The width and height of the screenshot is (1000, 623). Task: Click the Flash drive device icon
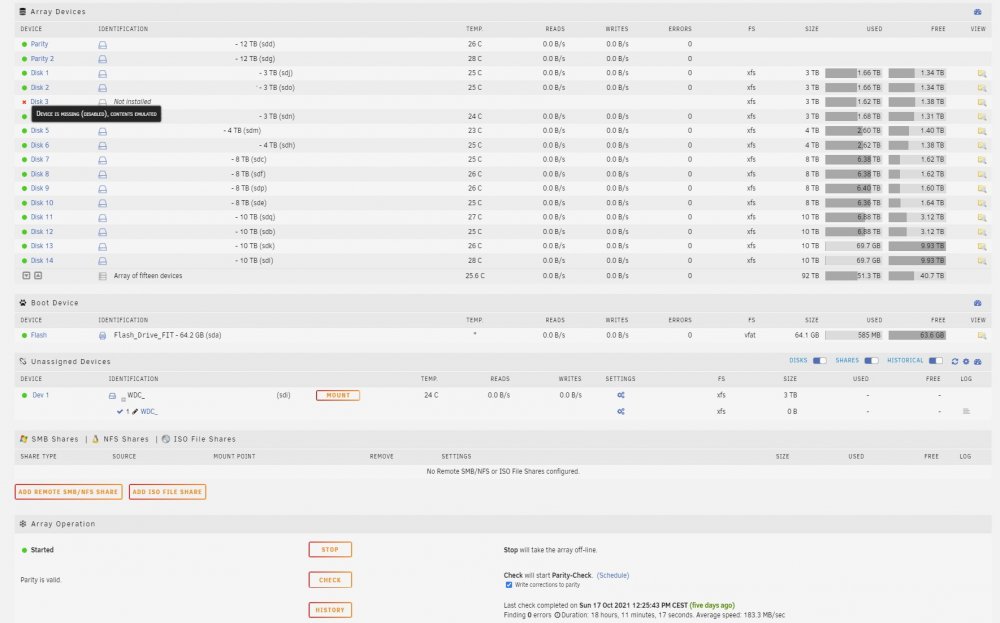click(x=102, y=335)
